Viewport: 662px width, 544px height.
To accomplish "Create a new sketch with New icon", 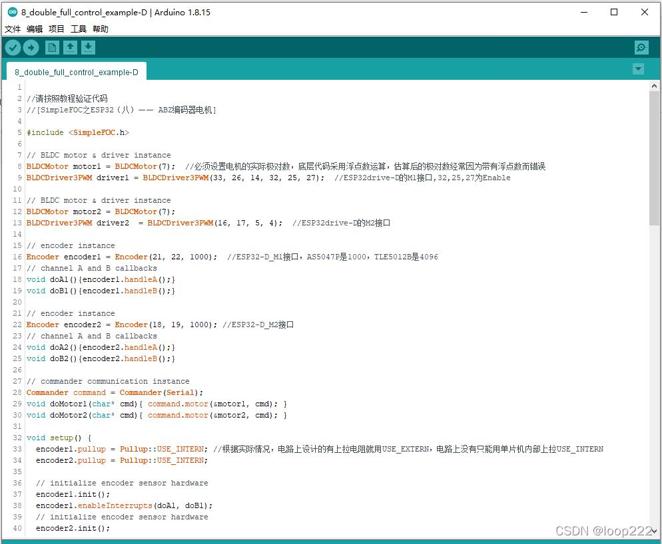I will [x=52, y=48].
